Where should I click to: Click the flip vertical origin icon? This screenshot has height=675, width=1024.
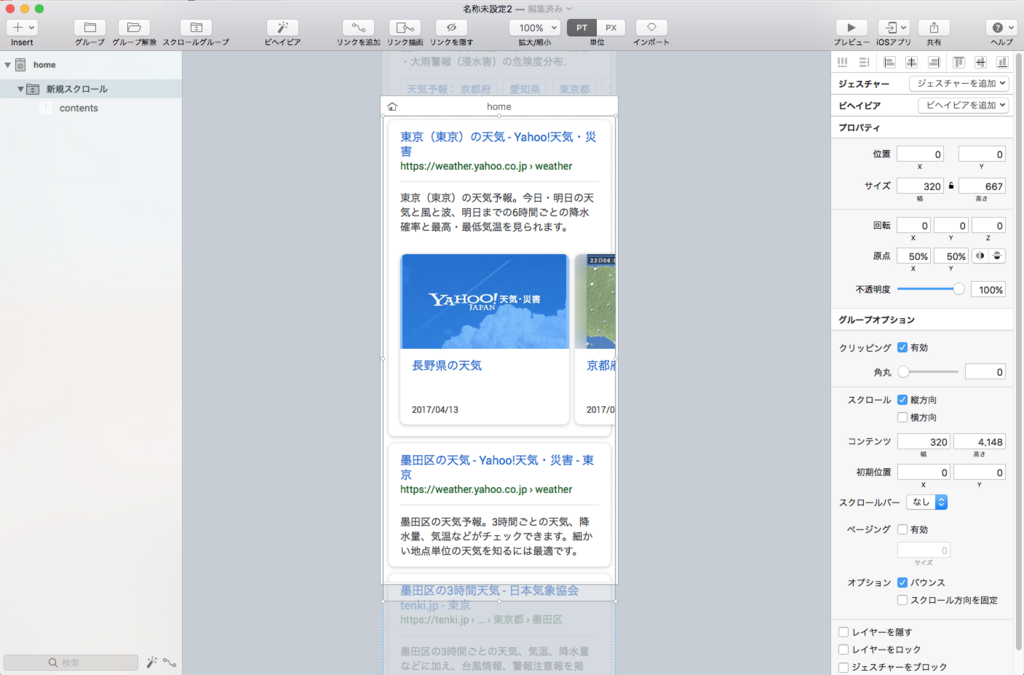tap(997, 256)
